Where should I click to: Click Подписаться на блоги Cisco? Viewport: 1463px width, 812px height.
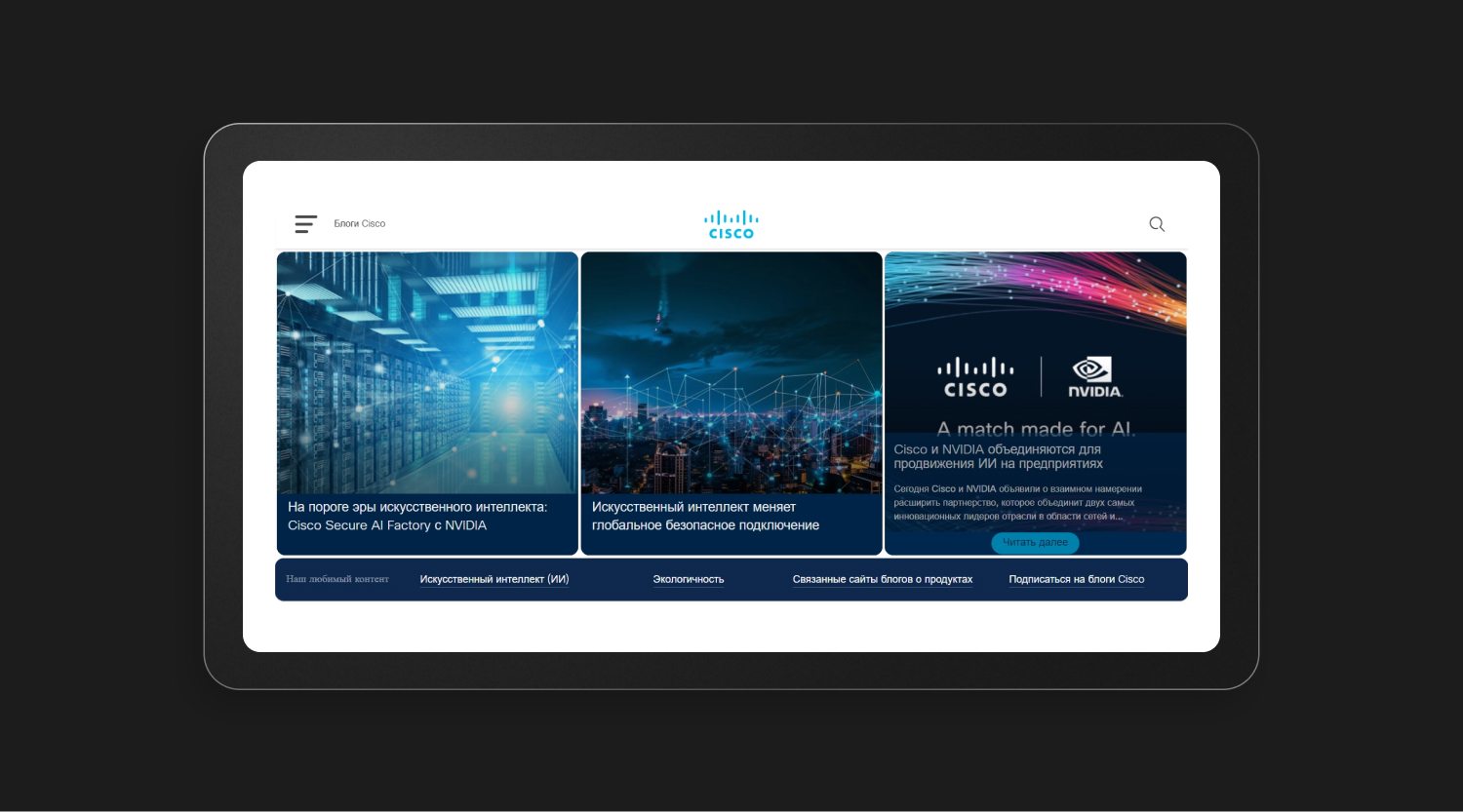[1077, 579]
